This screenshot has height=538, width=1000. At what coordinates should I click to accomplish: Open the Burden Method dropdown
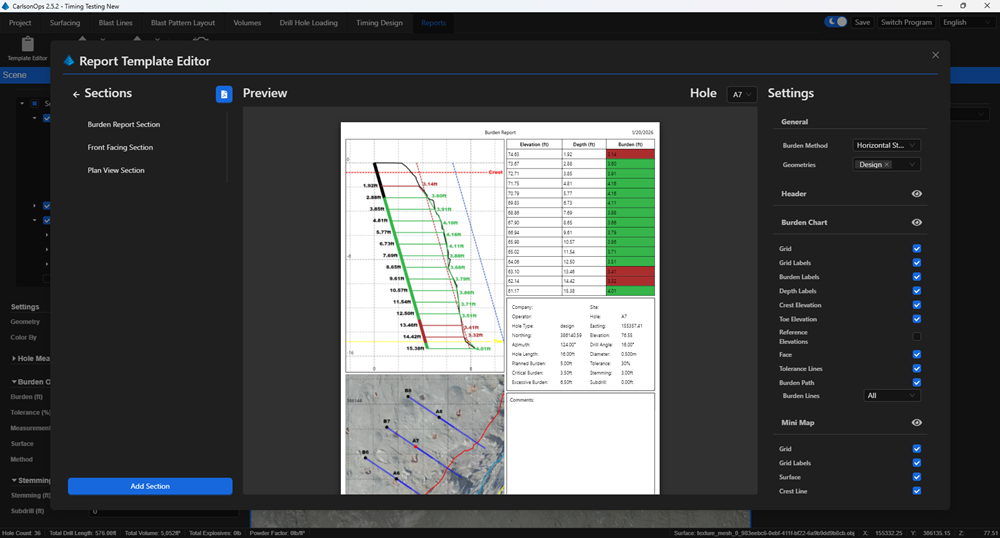click(886, 145)
